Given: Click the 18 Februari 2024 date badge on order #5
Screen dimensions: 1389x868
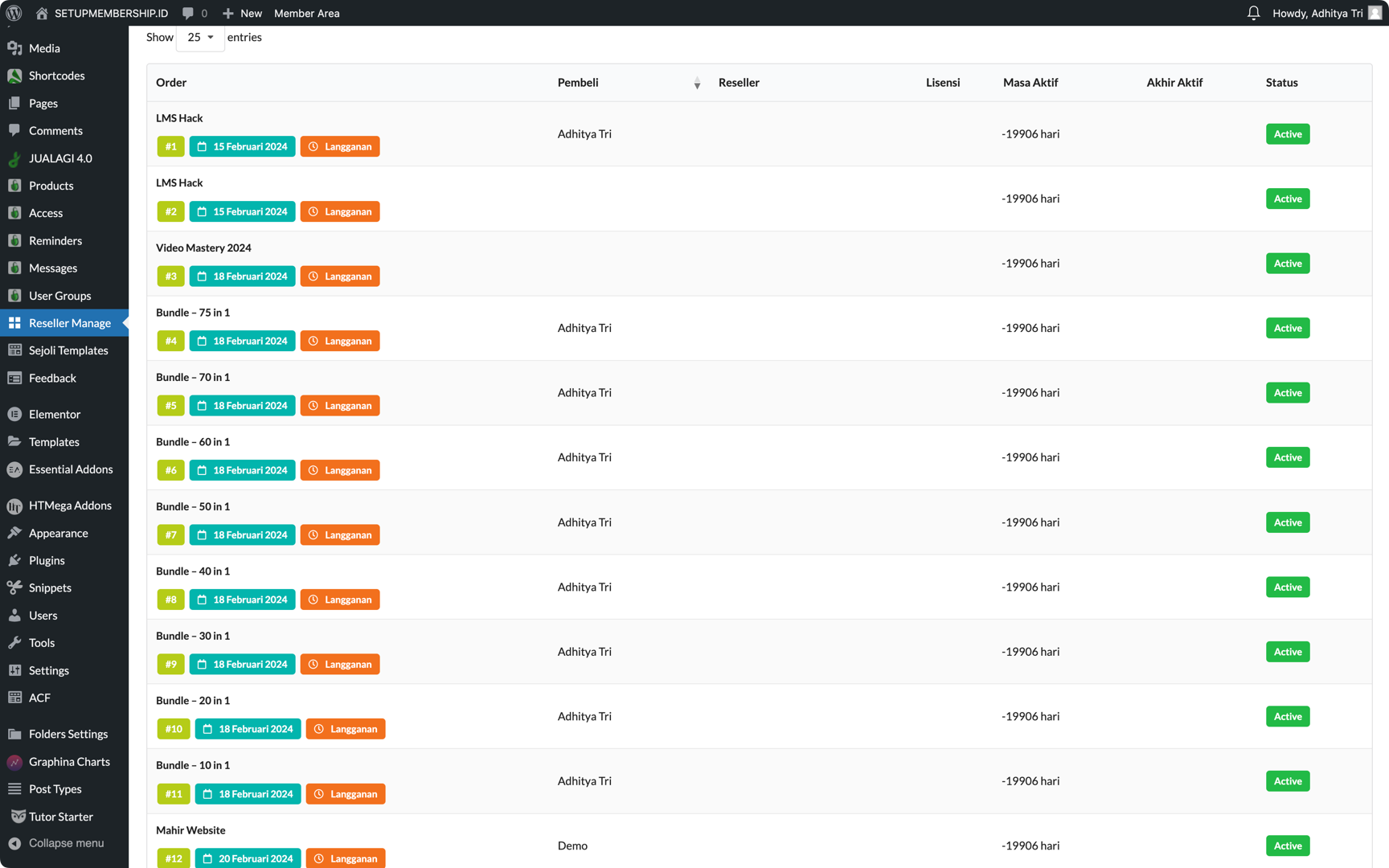Looking at the screenshot, I should (242, 405).
